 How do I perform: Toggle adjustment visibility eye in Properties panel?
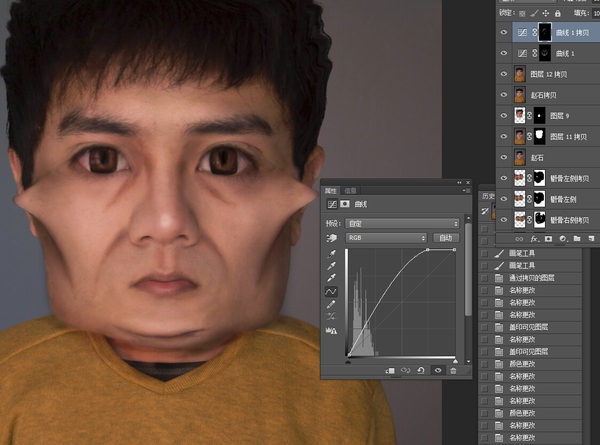click(x=438, y=370)
